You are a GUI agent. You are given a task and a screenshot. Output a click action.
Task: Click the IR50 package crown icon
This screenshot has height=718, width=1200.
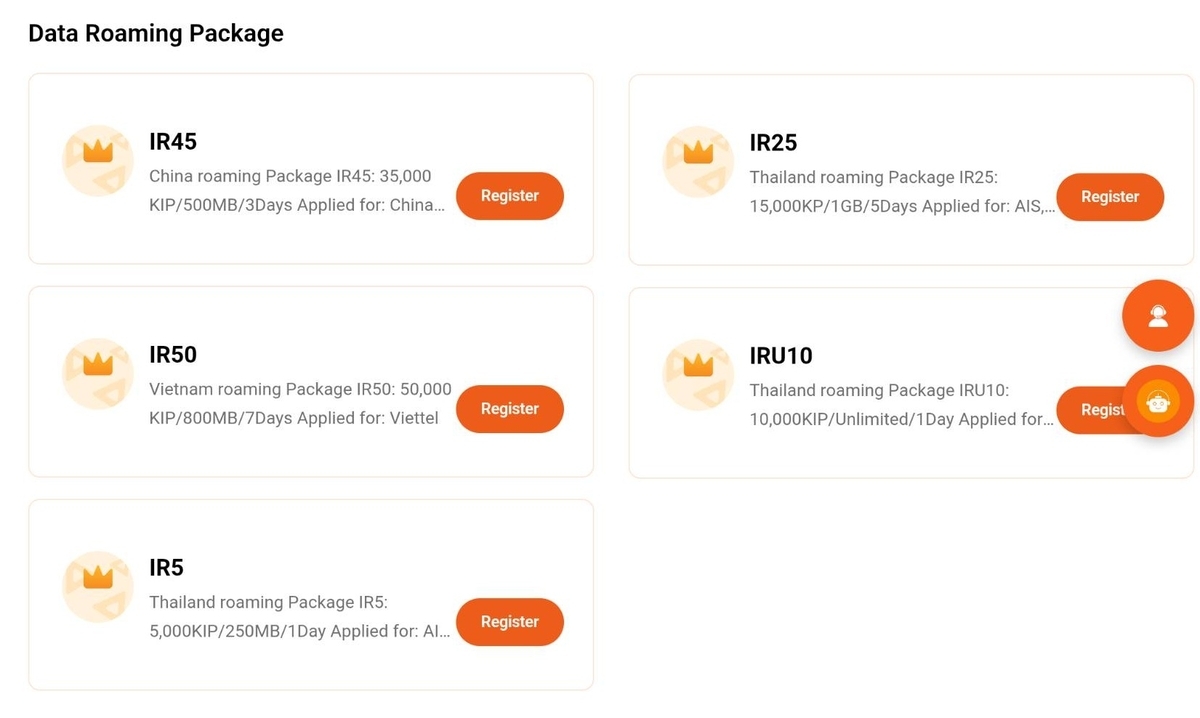[98, 374]
